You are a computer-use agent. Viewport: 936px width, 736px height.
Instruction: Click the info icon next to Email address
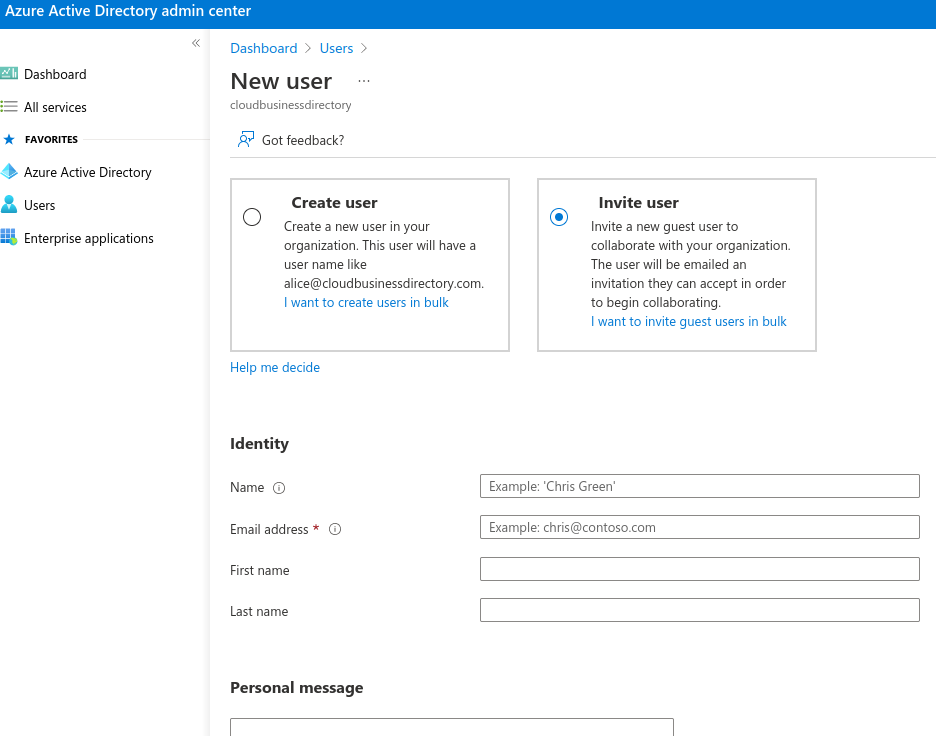coord(335,529)
